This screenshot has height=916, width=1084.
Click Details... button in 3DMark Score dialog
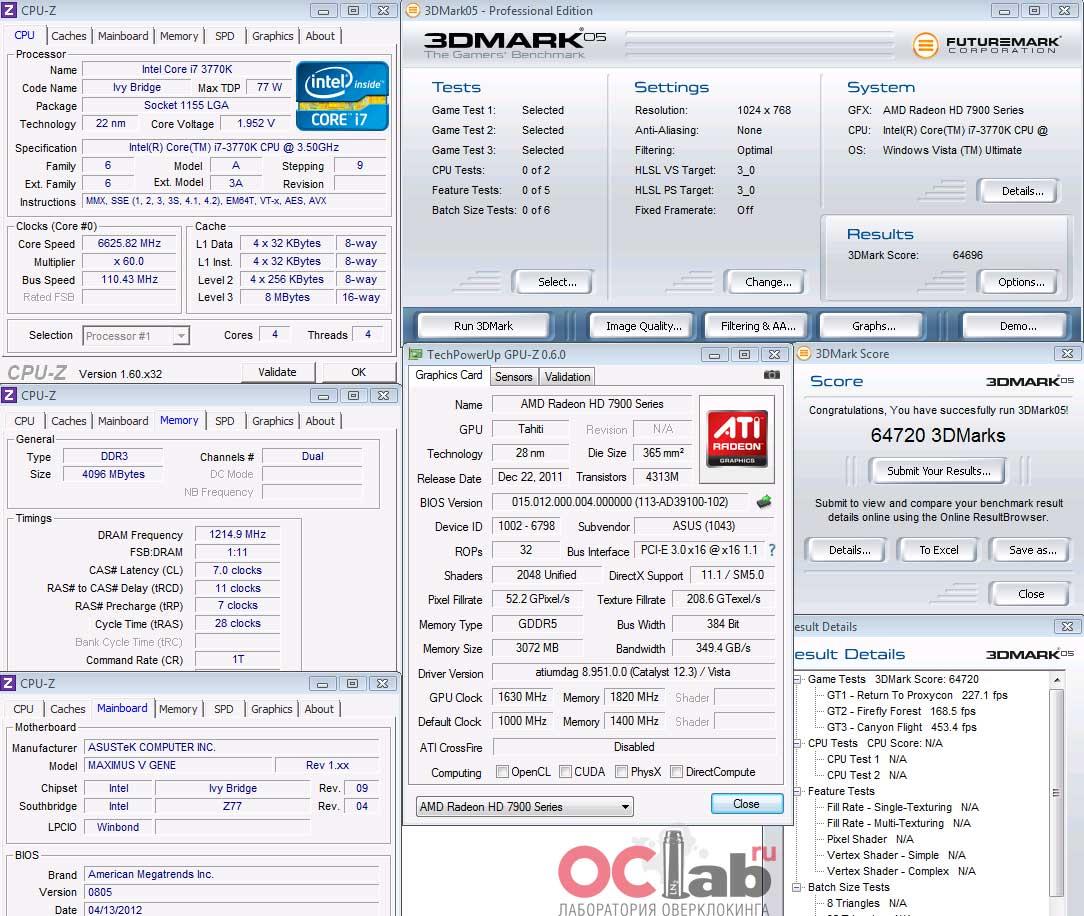[x=849, y=550]
